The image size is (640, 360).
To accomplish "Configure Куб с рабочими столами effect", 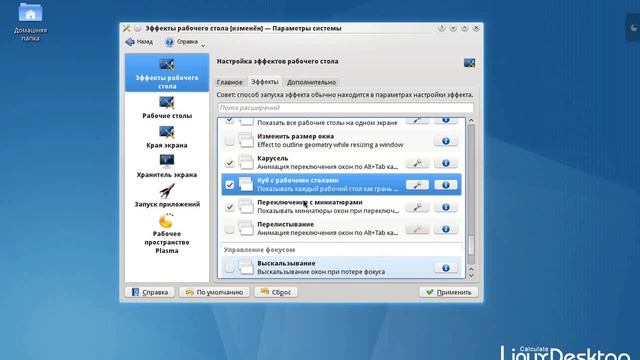I will pyautogui.click(x=417, y=185).
